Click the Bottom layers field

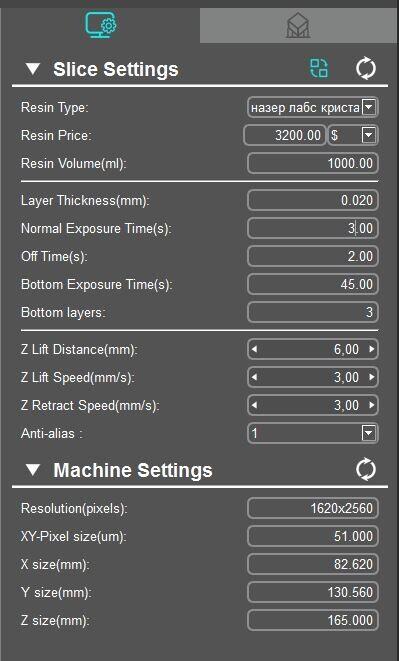[x=313, y=312]
